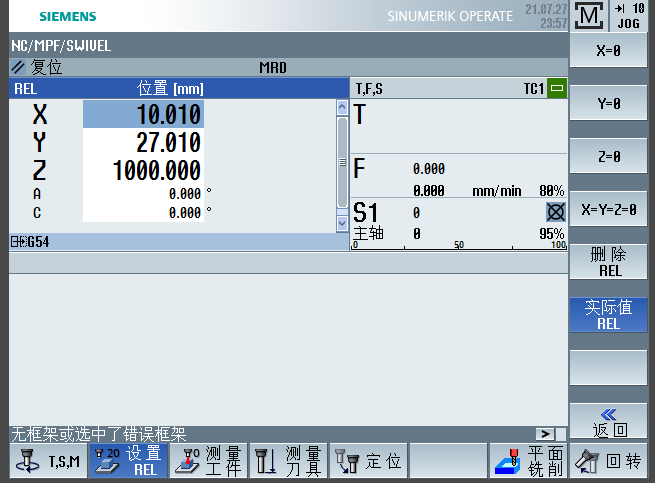Open 测量刀具 softkey
The image size is (655, 483).
[288, 461]
